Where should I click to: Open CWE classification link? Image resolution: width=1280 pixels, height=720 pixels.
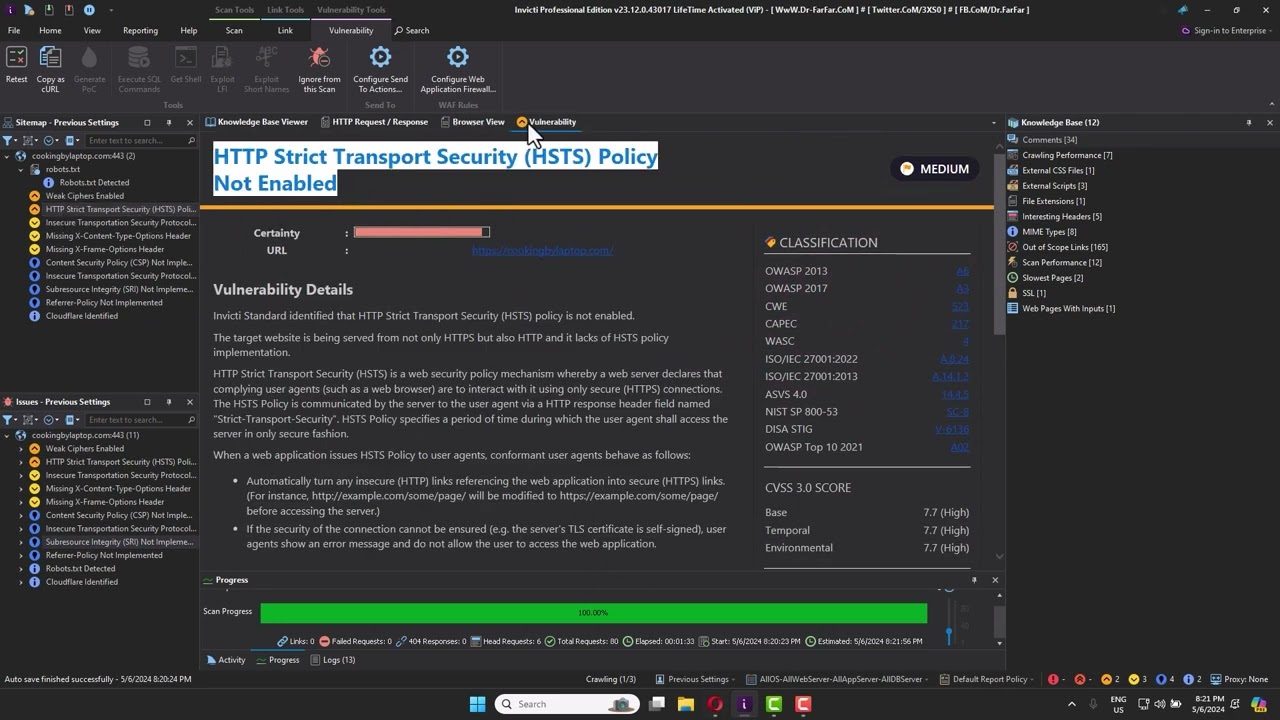[960, 306]
